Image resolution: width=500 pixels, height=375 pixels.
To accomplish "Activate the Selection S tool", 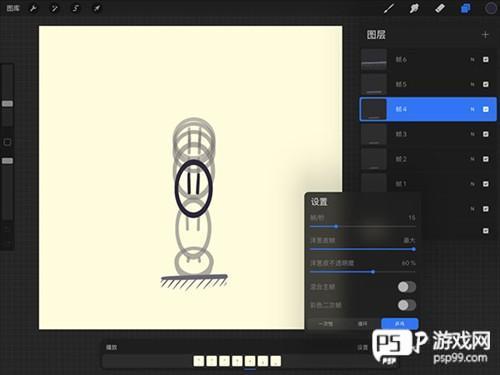I will click(x=76, y=8).
